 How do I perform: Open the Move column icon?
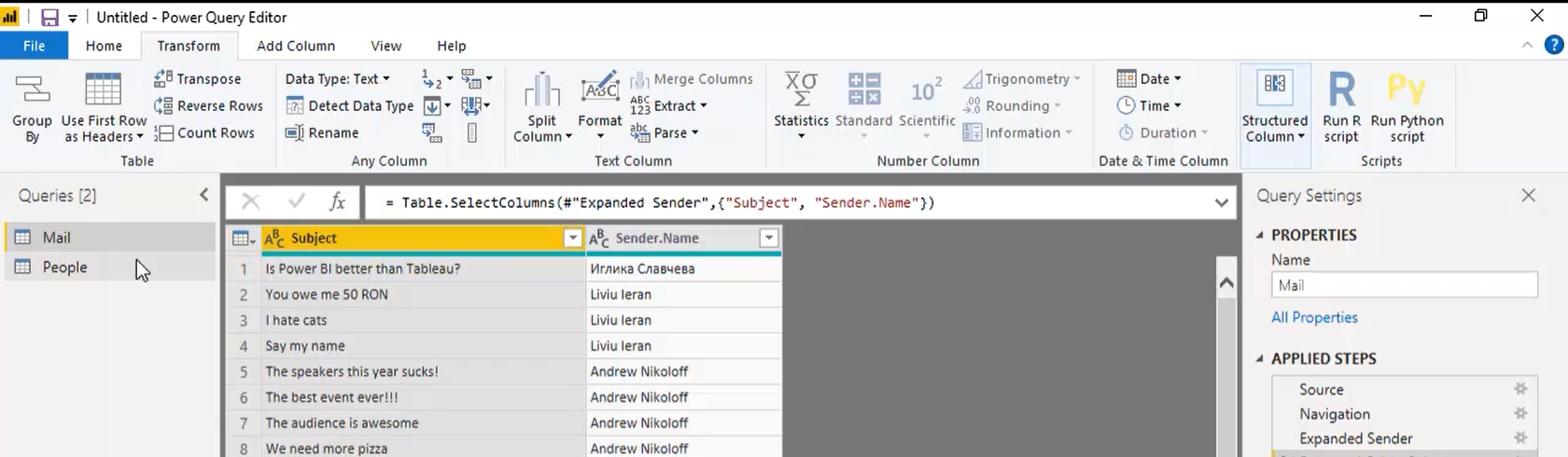coord(475,105)
